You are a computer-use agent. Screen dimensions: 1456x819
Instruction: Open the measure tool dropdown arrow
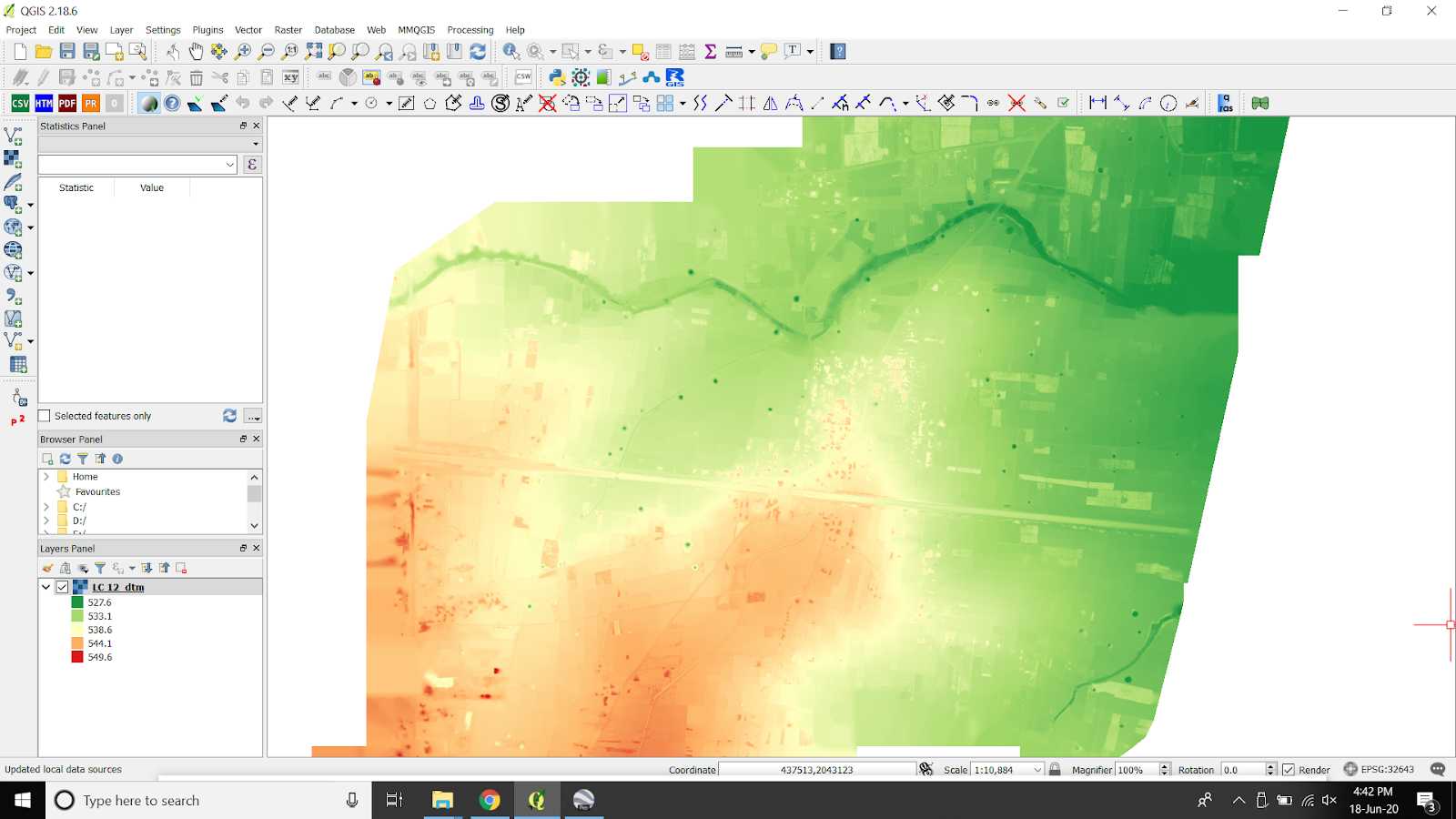[752, 52]
